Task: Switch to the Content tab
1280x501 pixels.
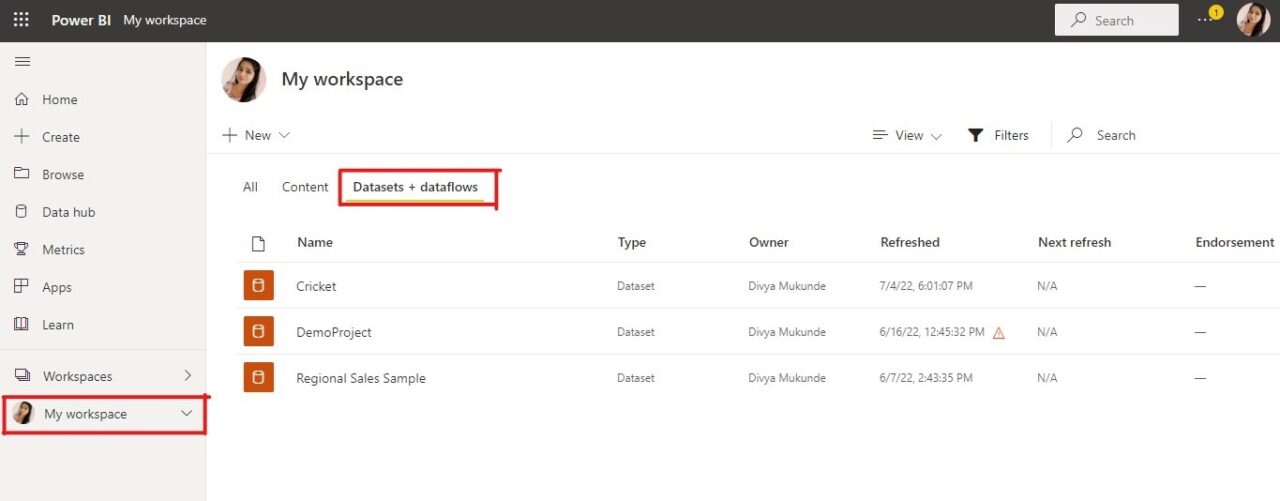Action: tap(305, 187)
